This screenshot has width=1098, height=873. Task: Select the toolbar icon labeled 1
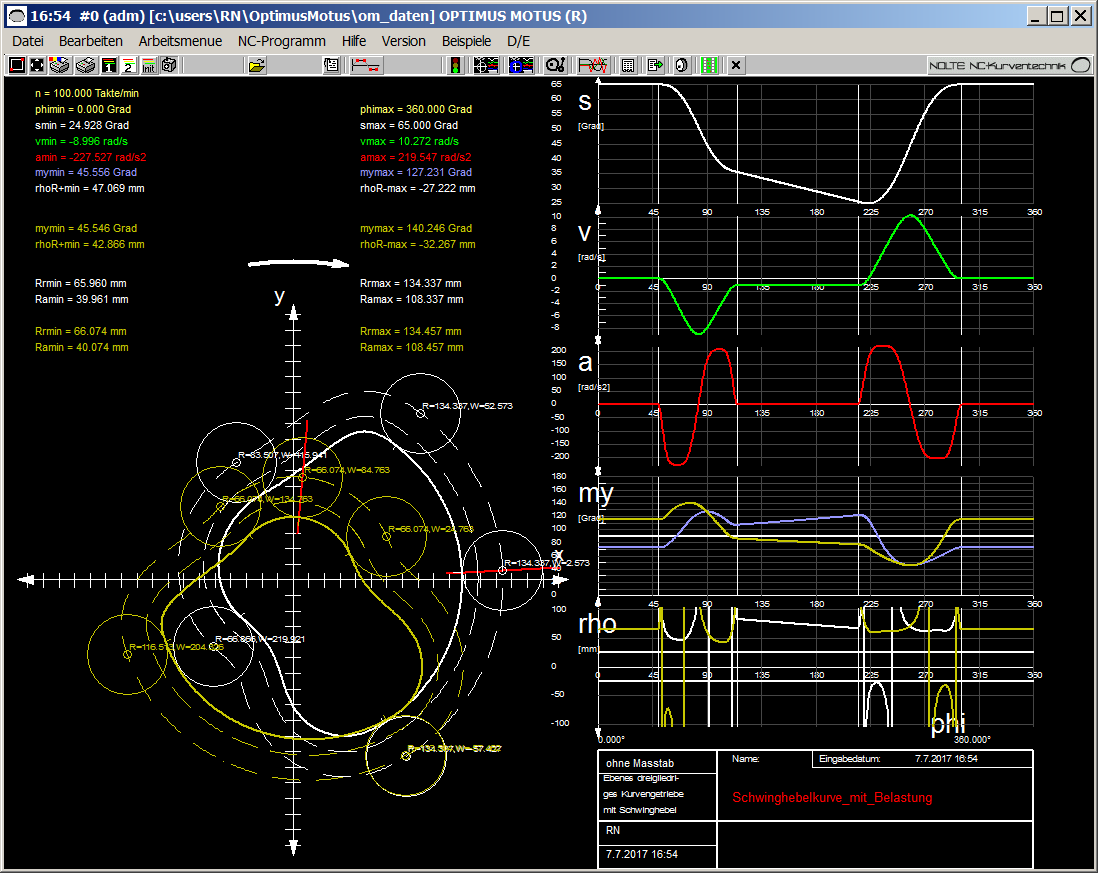(109, 65)
